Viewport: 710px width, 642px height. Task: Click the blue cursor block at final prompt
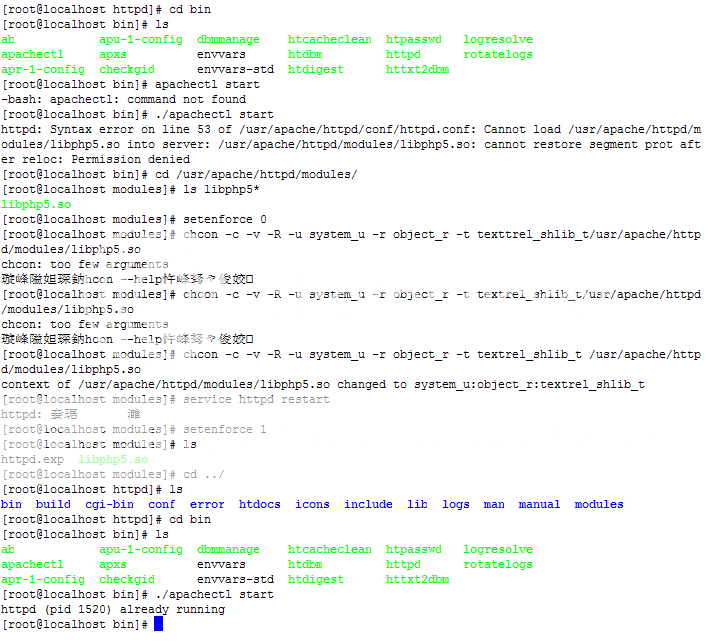pyautogui.click(x=158, y=624)
